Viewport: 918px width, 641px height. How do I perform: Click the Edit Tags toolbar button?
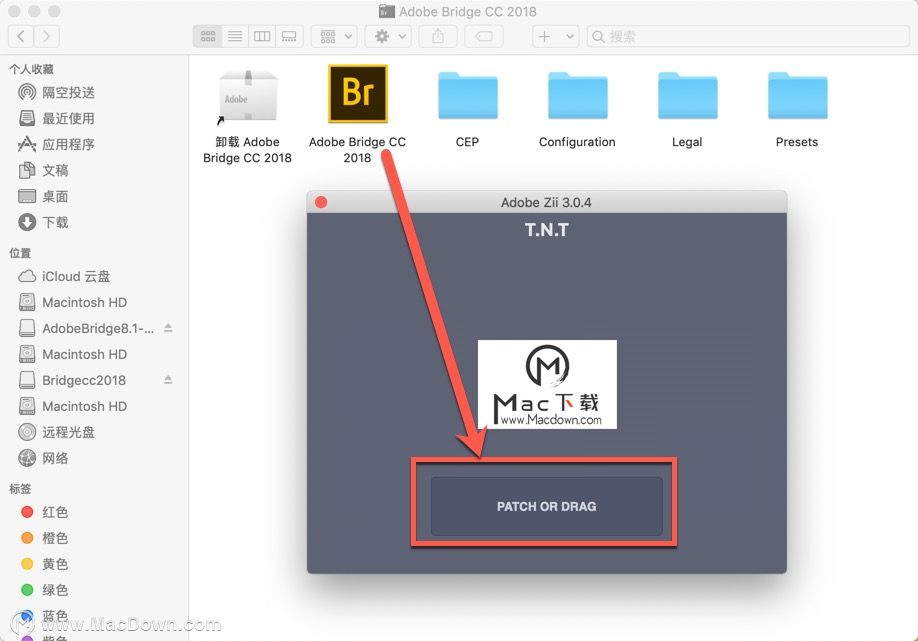[x=484, y=36]
